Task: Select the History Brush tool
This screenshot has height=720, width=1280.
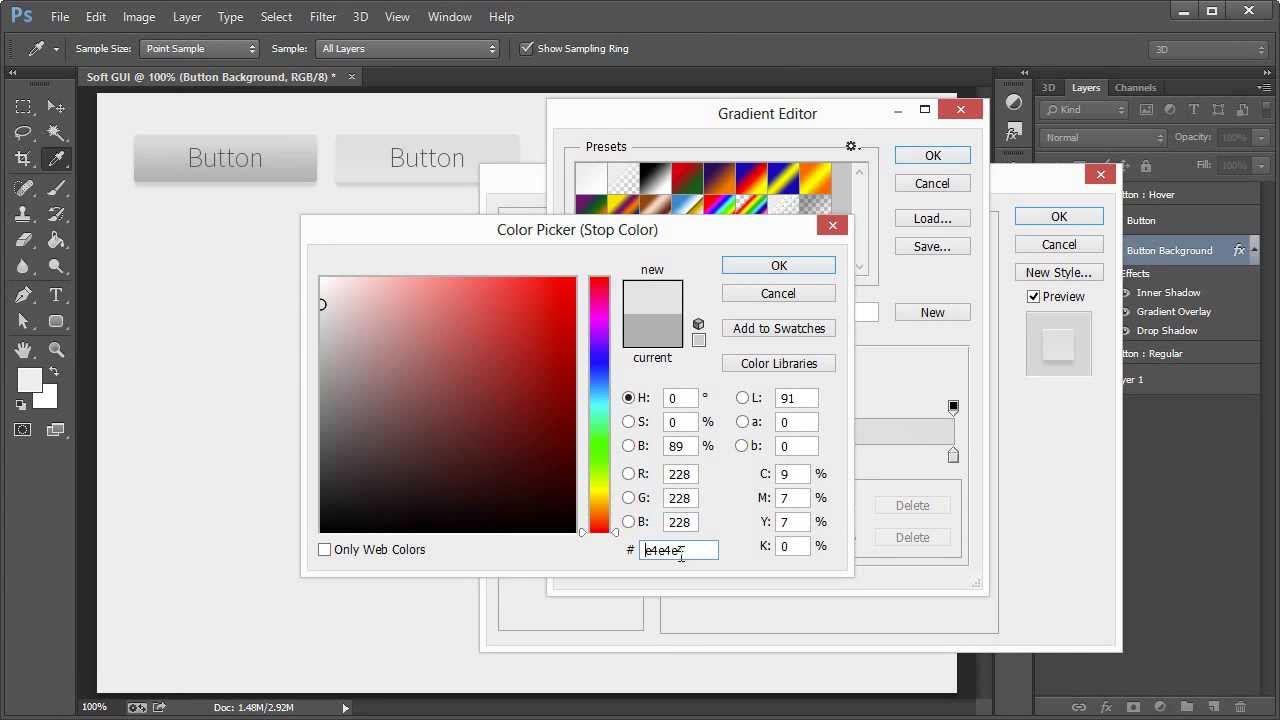Action: point(56,214)
